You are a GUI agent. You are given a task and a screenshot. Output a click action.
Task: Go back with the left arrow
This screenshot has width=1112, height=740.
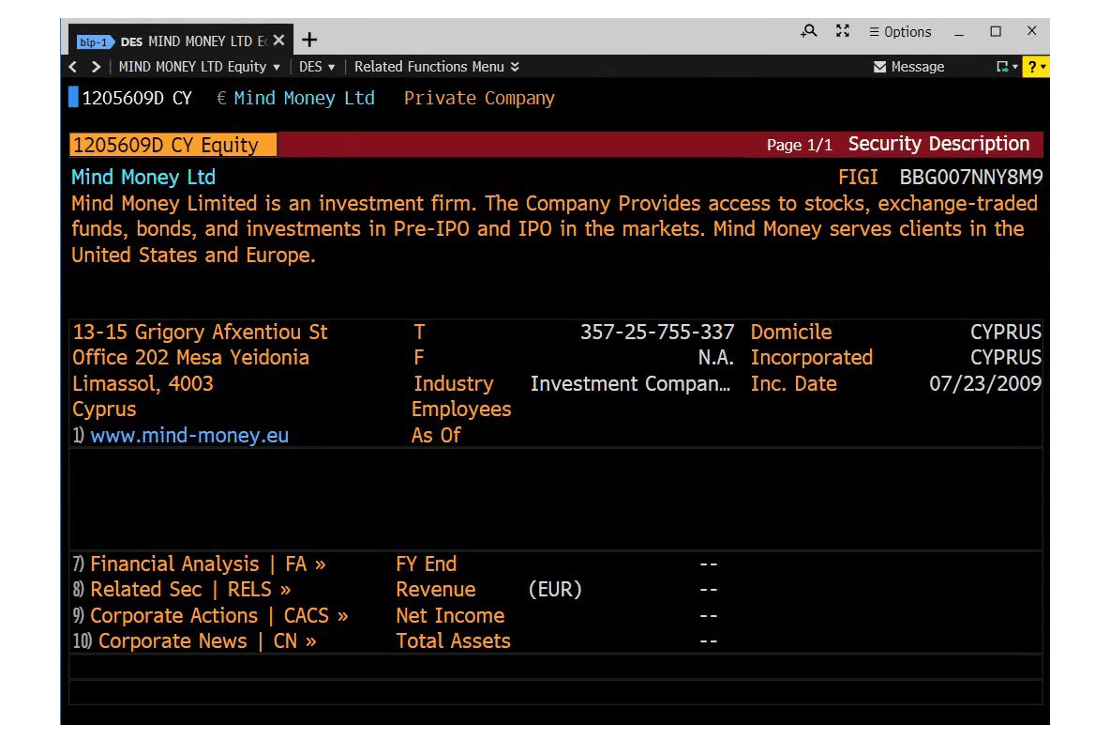[73, 67]
